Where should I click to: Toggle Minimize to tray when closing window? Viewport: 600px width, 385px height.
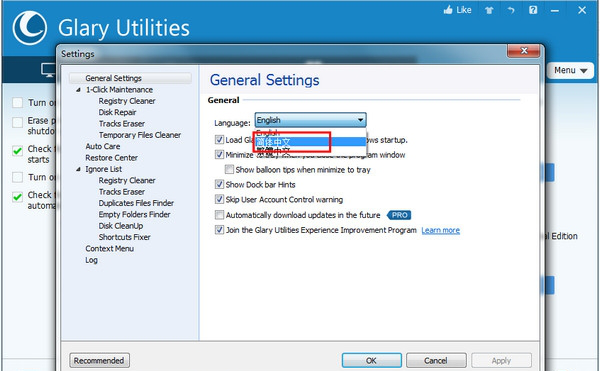219,155
